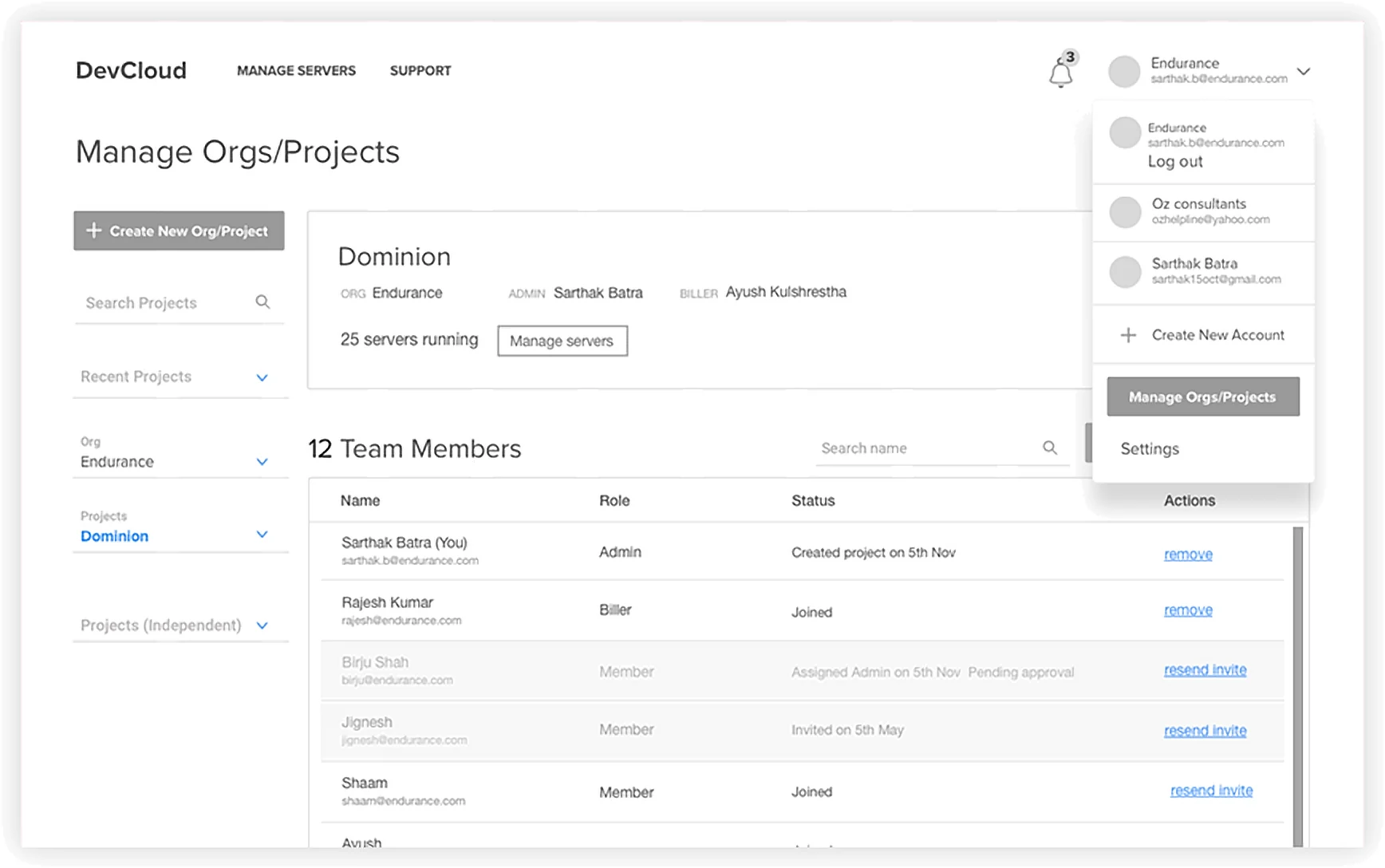
Task: Resend invite to Shaam
Action: tap(1211, 790)
